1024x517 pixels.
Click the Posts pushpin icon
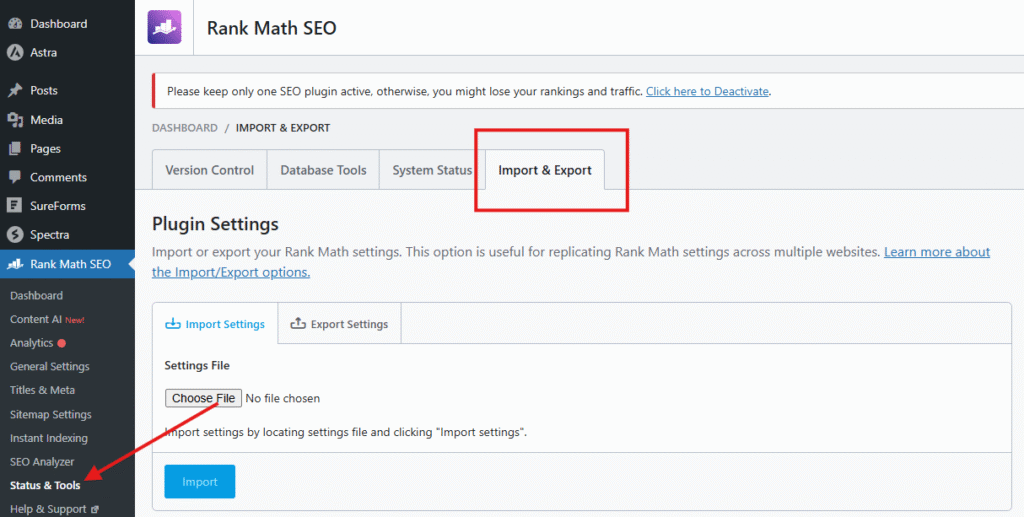click(x=14, y=91)
